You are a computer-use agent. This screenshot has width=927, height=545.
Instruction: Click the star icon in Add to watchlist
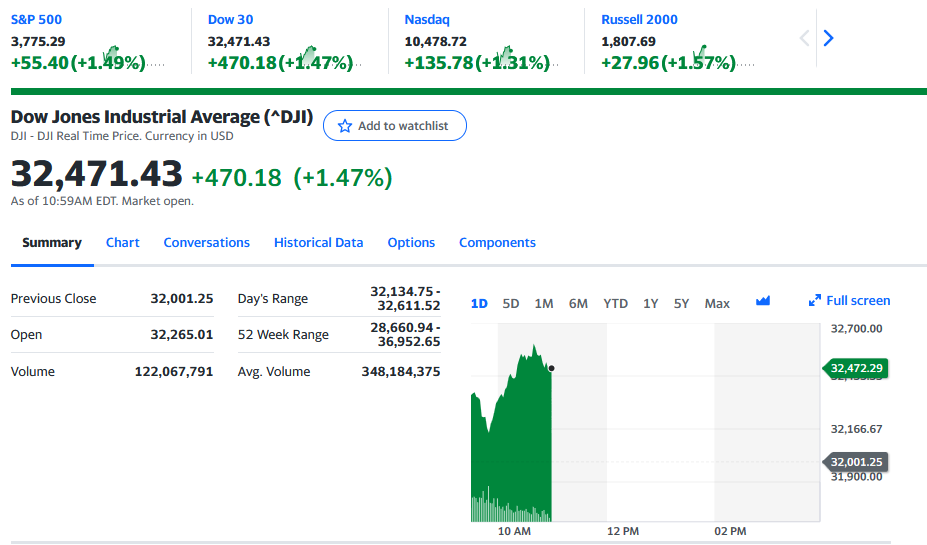[345, 126]
